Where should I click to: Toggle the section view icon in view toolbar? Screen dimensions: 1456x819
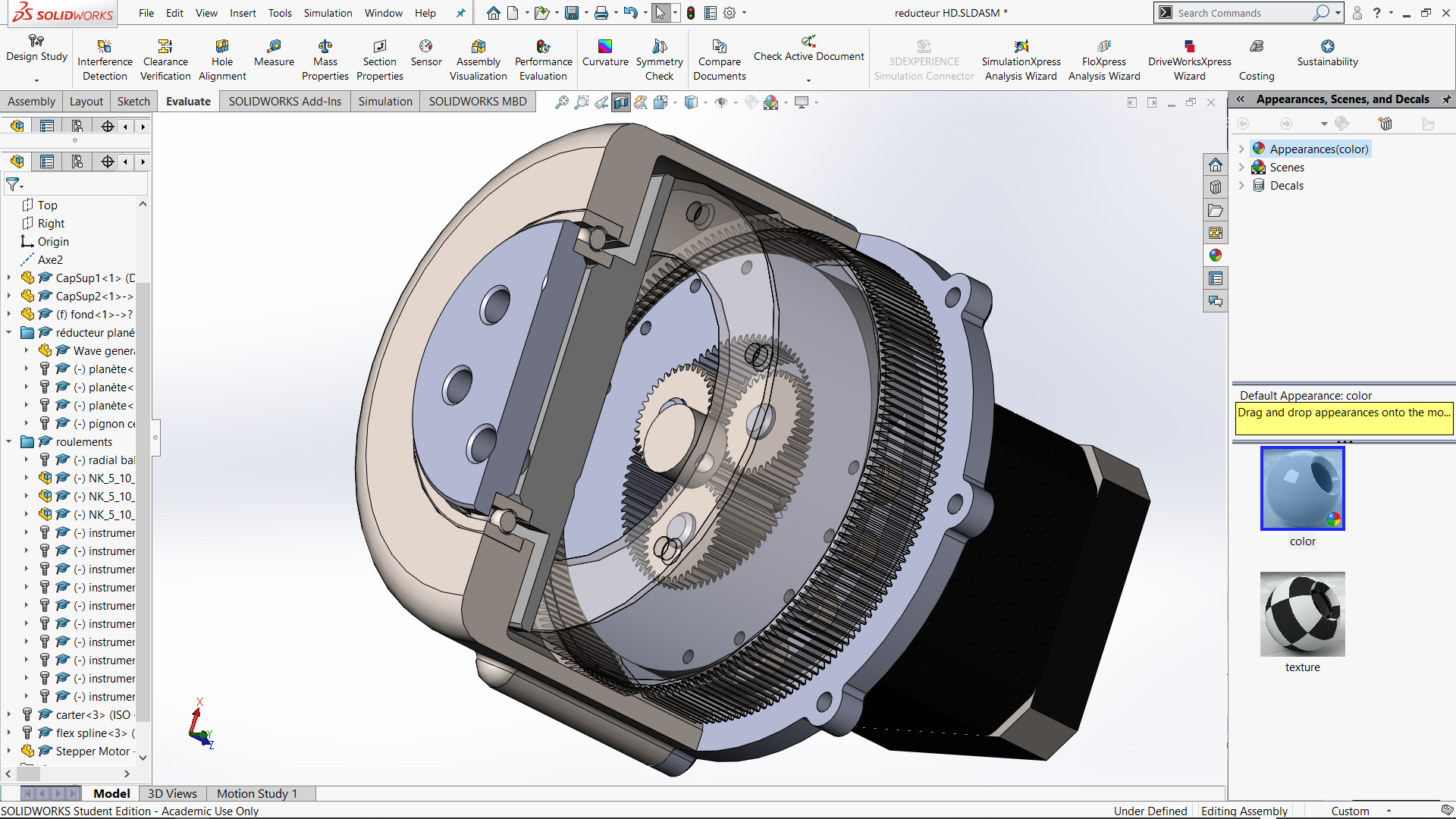coord(621,102)
